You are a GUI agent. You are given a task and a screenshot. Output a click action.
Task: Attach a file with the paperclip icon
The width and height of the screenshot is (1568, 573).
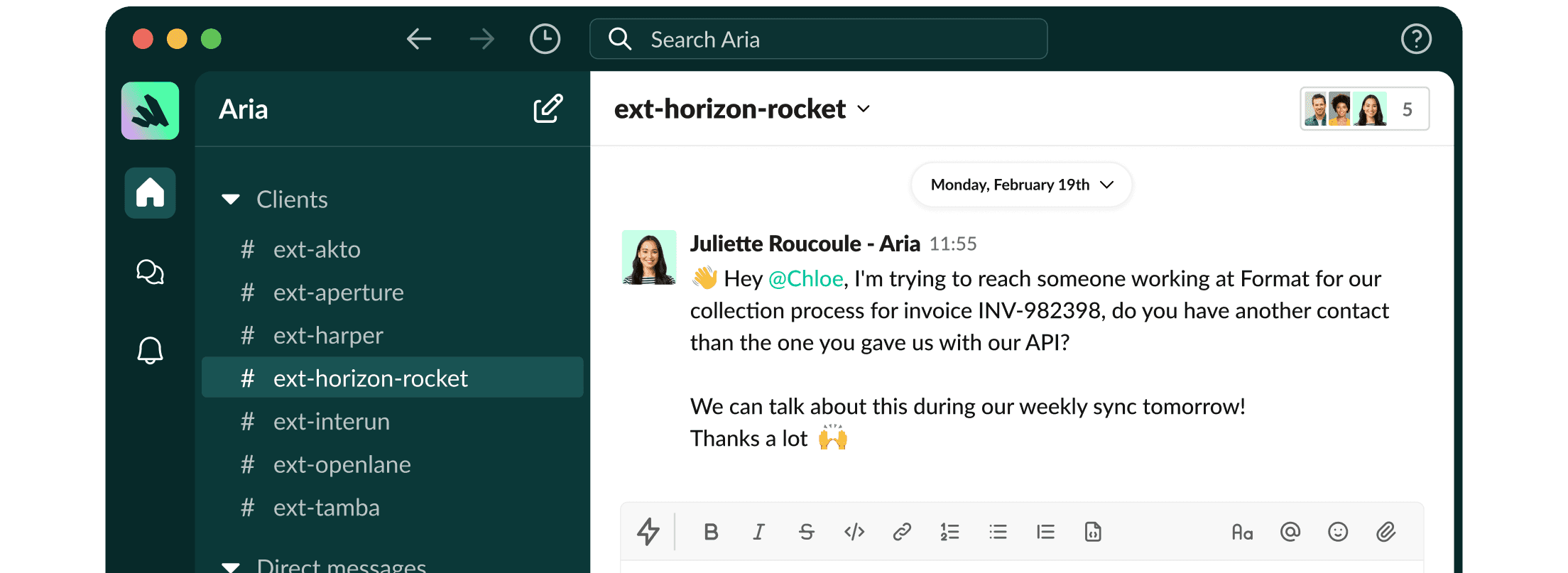(1385, 532)
